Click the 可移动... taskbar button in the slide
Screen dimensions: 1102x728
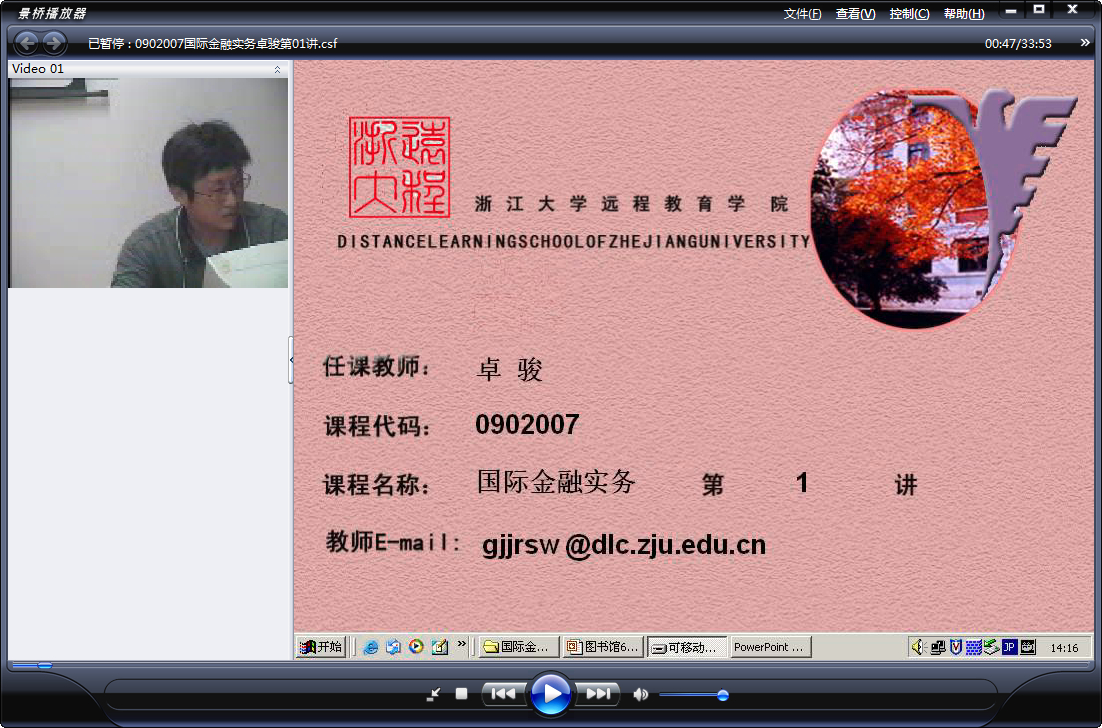pos(687,647)
